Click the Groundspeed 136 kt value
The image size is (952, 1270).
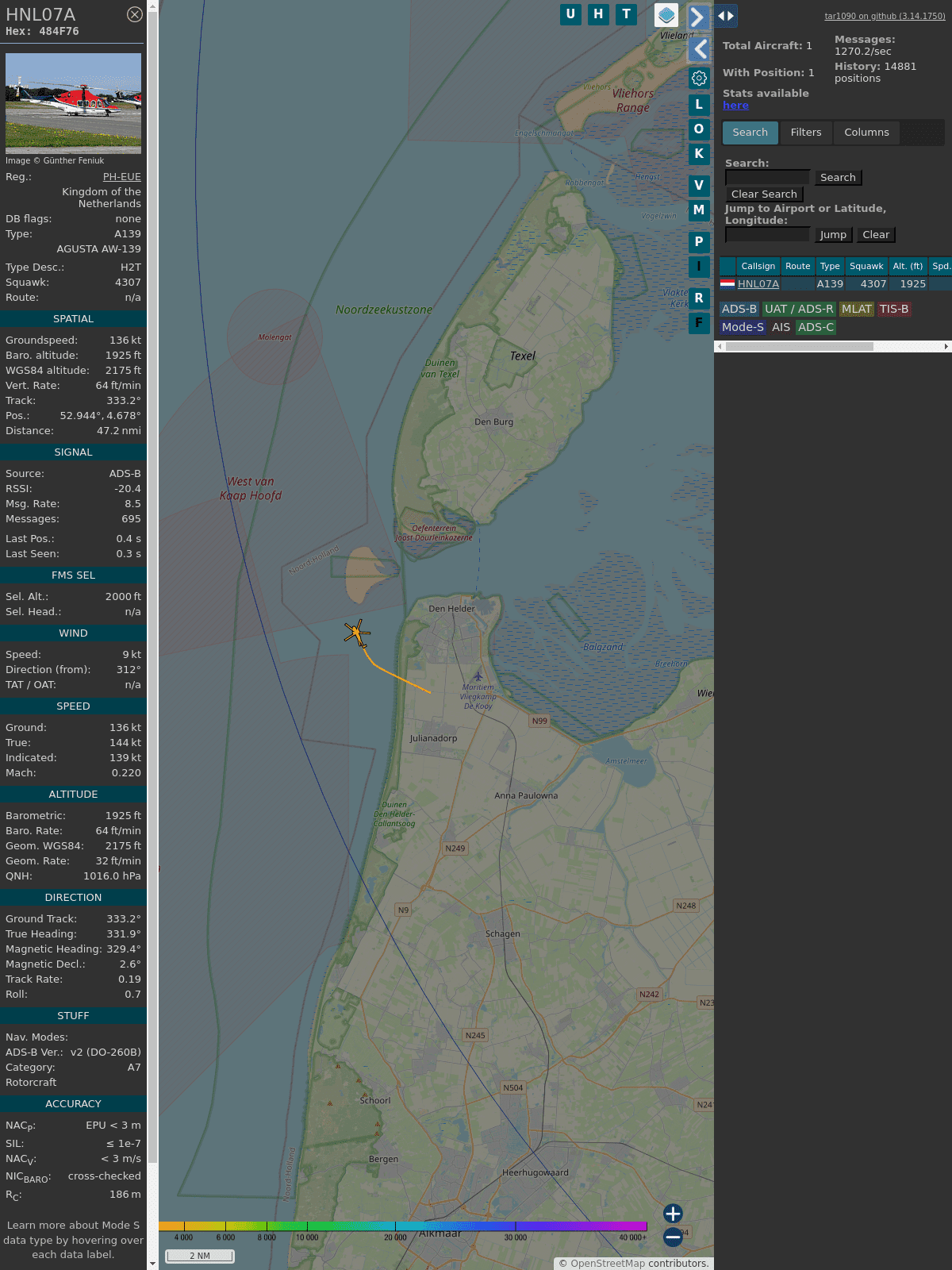[125, 341]
